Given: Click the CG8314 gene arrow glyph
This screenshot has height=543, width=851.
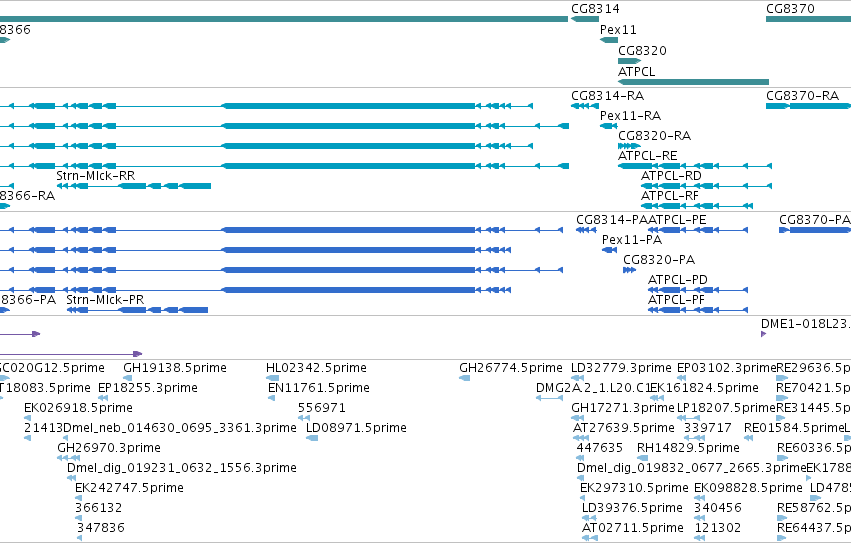Looking at the screenshot, I should click(x=585, y=19).
